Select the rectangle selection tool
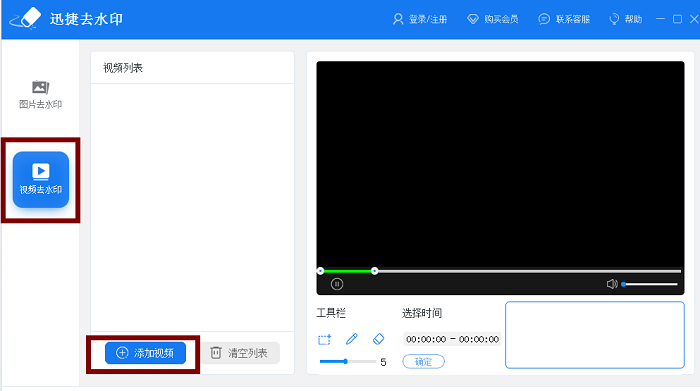Image resolution: width=700 pixels, height=391 pixels. pyautogui.click(x=325, y=340)
